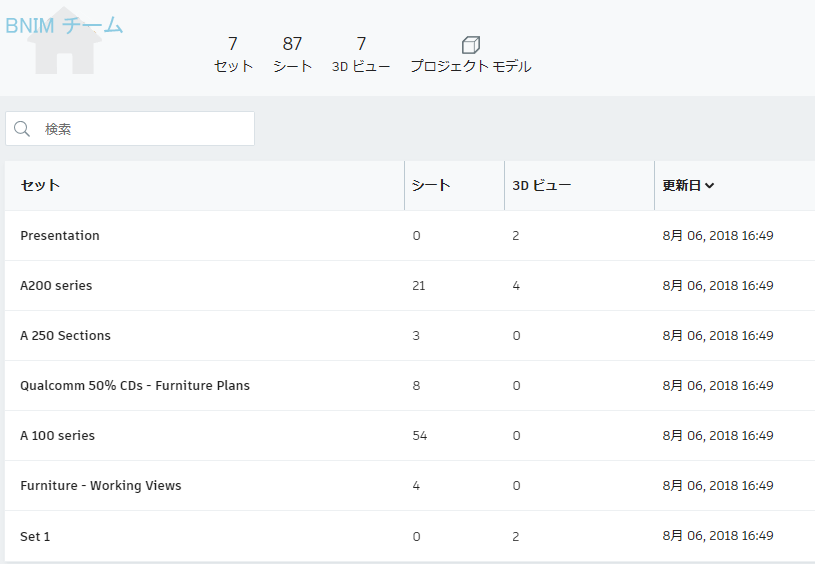Viewport: 815px width, 564px height.
Task: Click the 87 シート summary count
Action: pos(292,54)
